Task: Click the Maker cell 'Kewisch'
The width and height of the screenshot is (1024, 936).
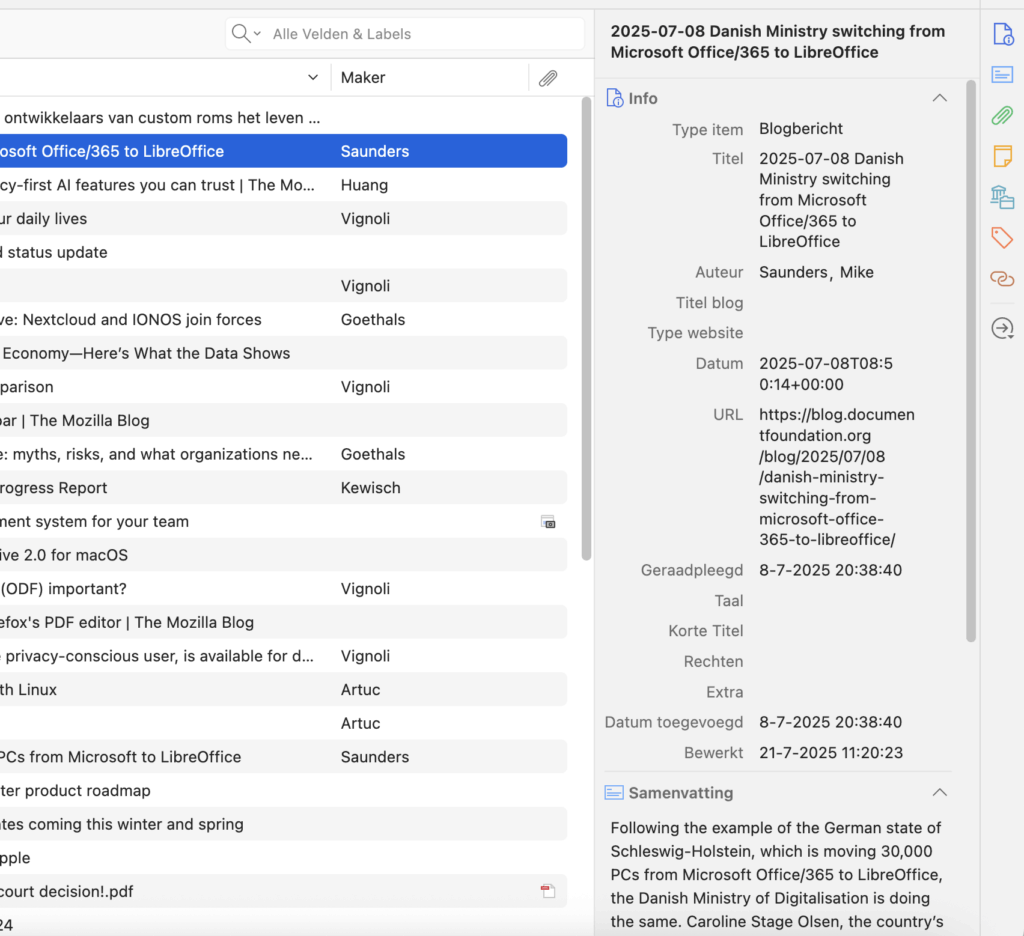Action: click(x=370, y=488)
